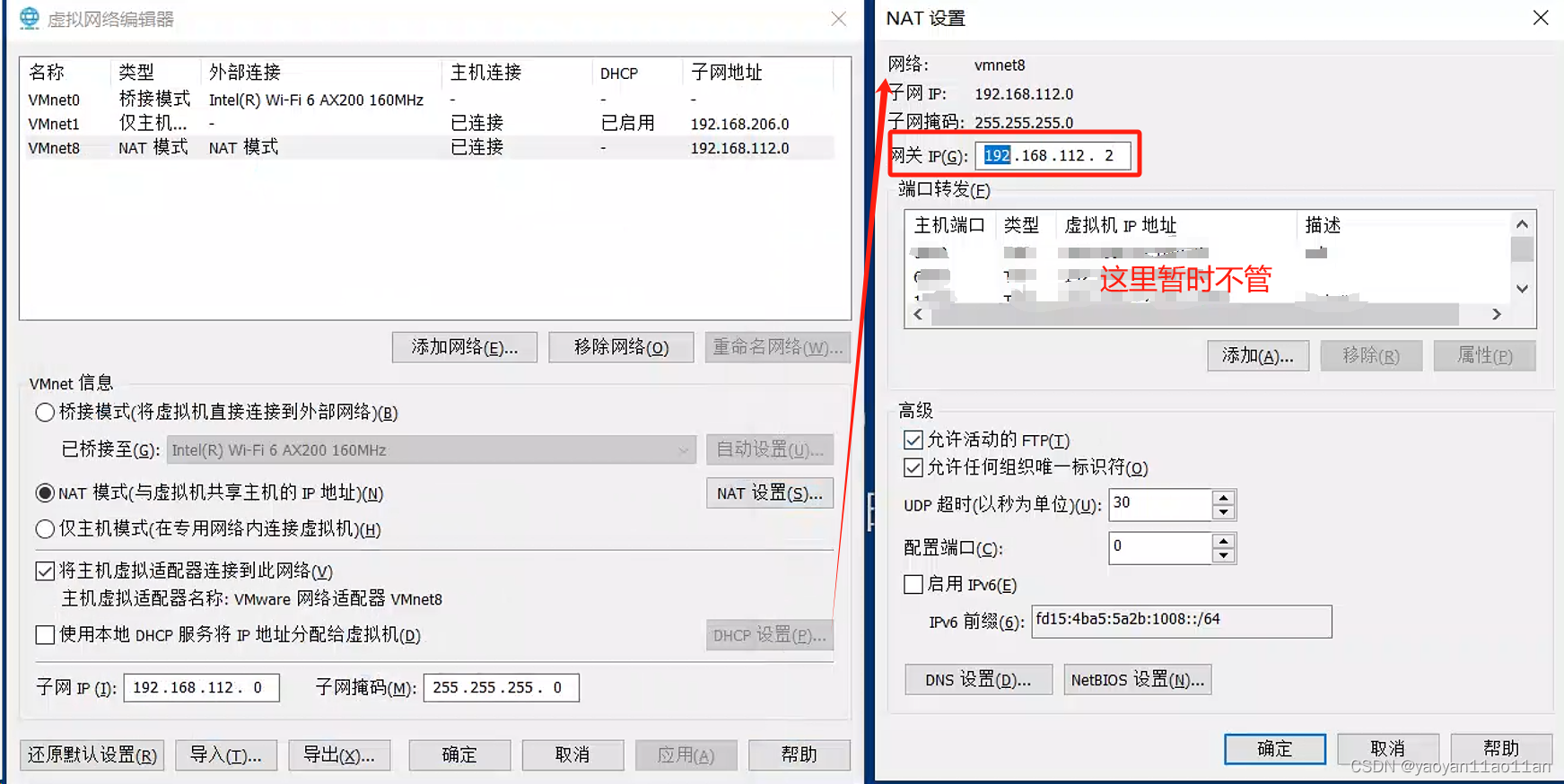Image resolution: width=1564 pixels, height=784 pixels.
Task: Click 描述 column header
Action: [1403, 225]
